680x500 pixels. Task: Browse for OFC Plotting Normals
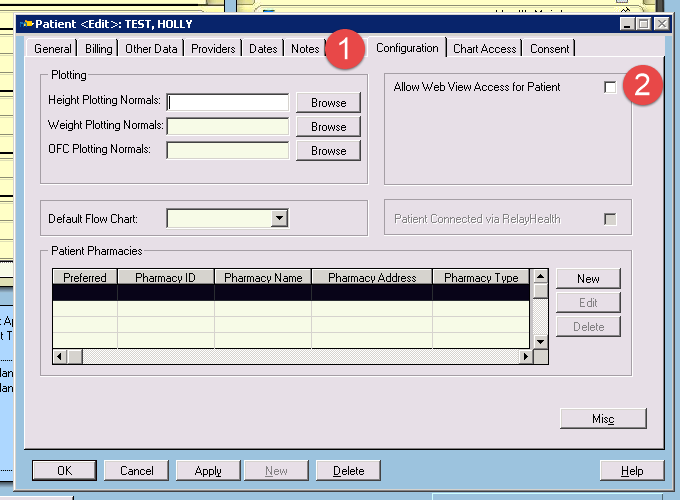[x=328, y=151]
